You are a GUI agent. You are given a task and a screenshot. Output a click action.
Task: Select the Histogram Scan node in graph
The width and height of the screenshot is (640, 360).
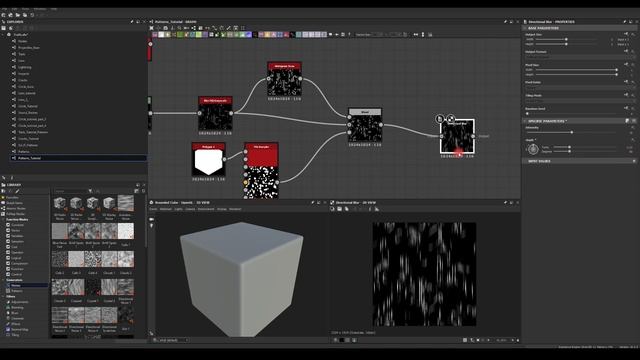click(x=284, y=79)
